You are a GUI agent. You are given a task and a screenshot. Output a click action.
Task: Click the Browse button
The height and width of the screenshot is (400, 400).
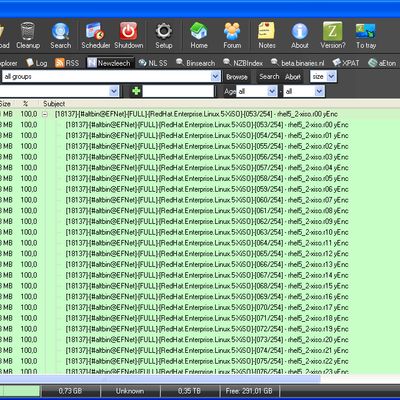(237, 77)
